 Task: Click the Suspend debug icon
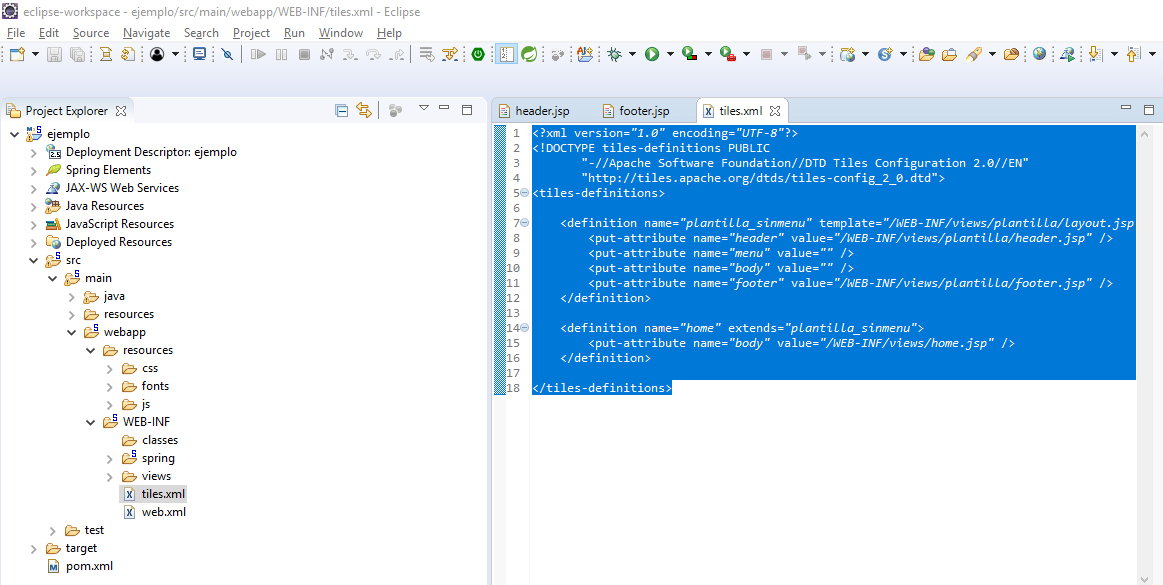[x=281, y=54]
